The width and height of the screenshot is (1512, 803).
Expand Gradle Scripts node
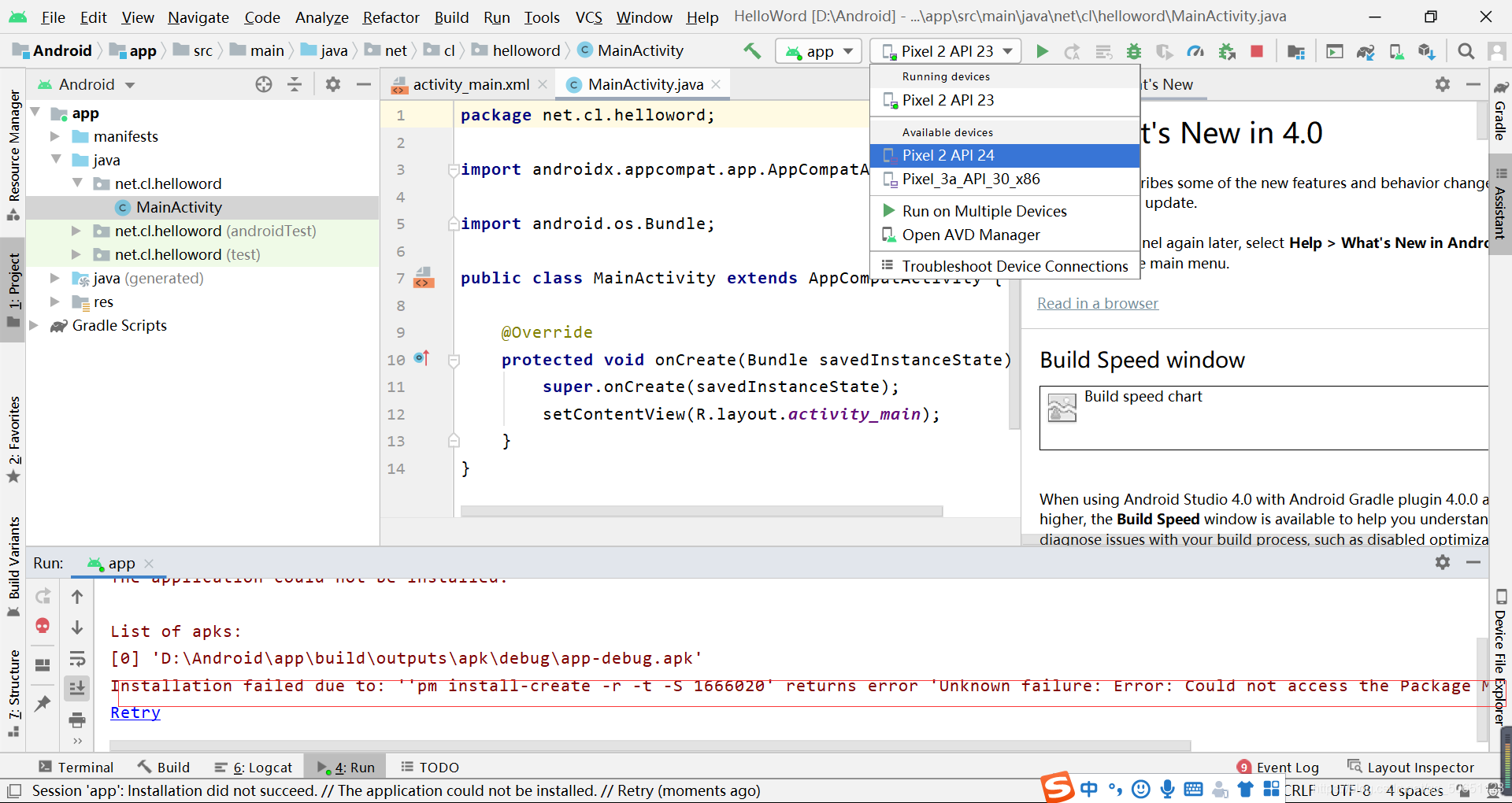[34, 325]
